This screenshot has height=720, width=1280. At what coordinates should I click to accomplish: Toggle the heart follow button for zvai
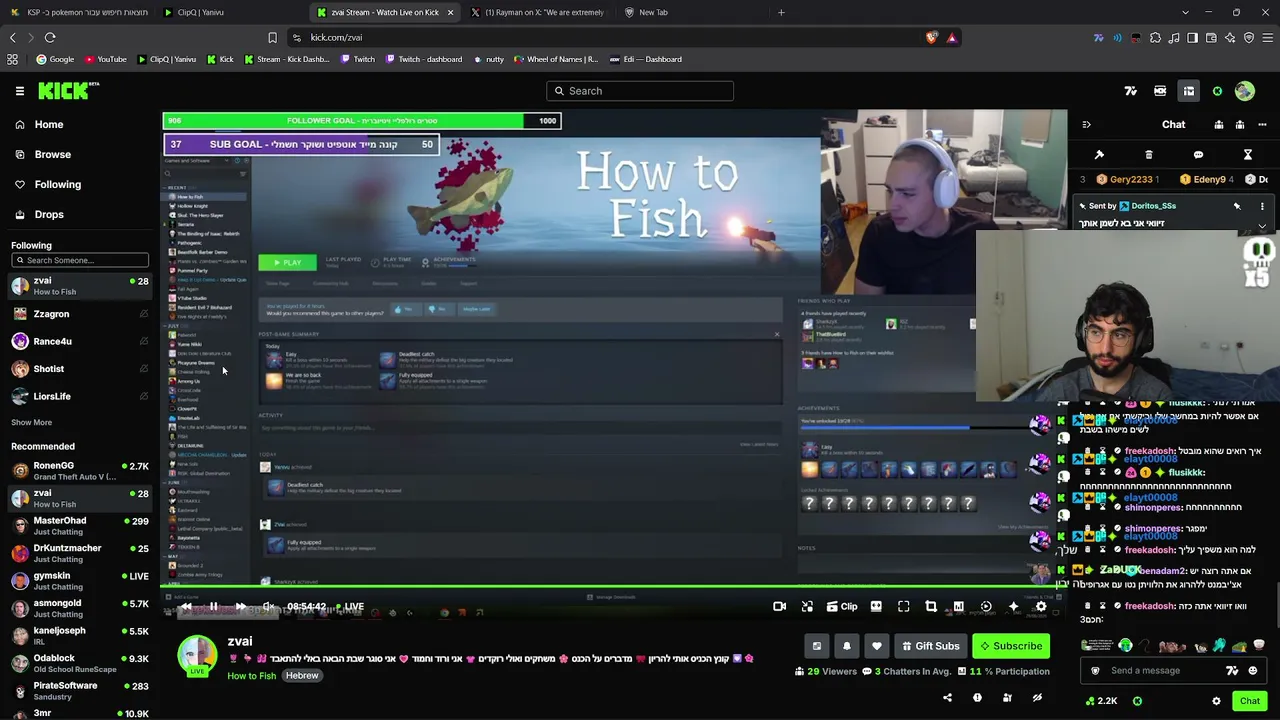[x=877, y=646]
